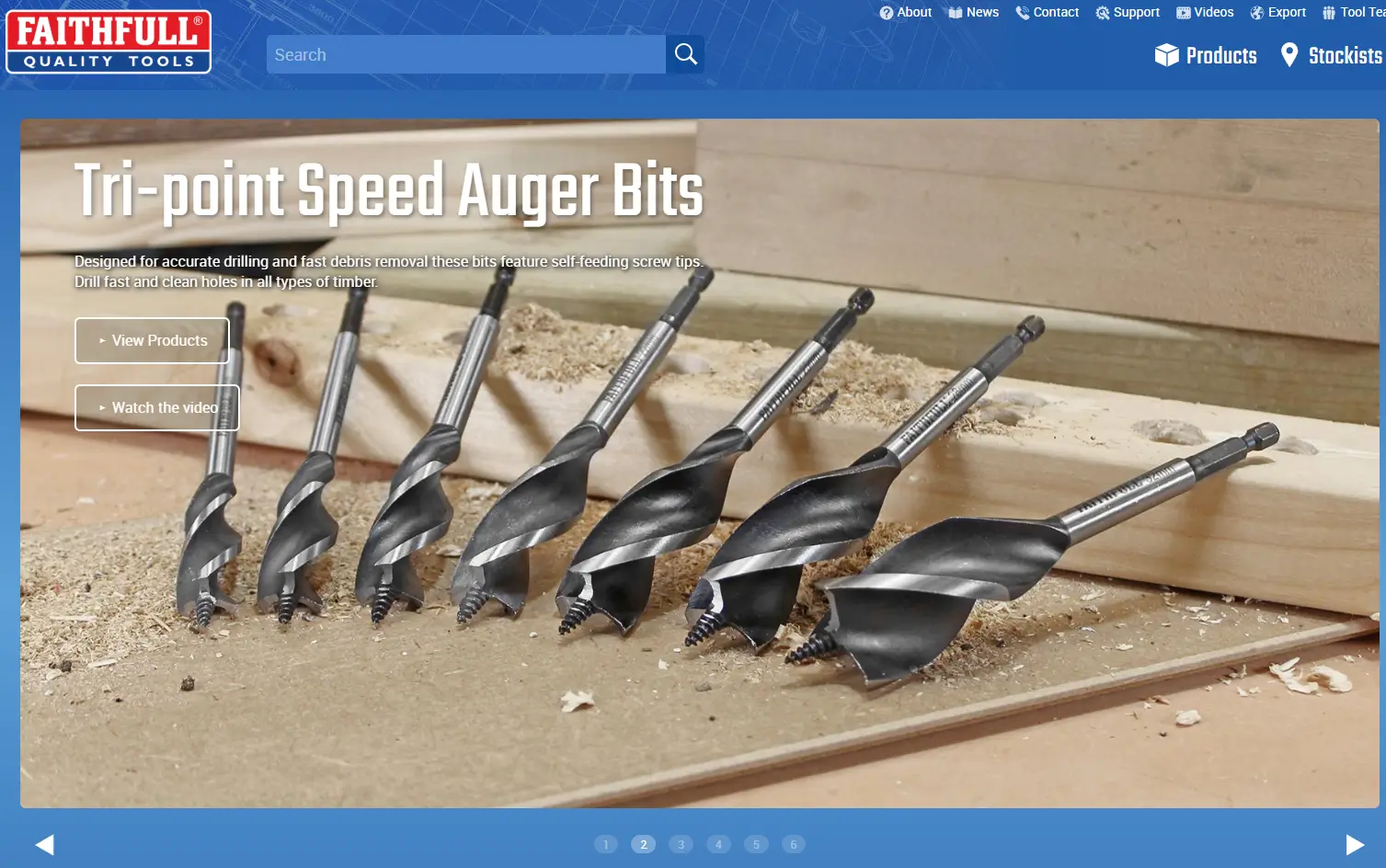Advance carousel with right arrow
The height and width of the screenshot is (868, 1386).
(x=1354, y=844)
